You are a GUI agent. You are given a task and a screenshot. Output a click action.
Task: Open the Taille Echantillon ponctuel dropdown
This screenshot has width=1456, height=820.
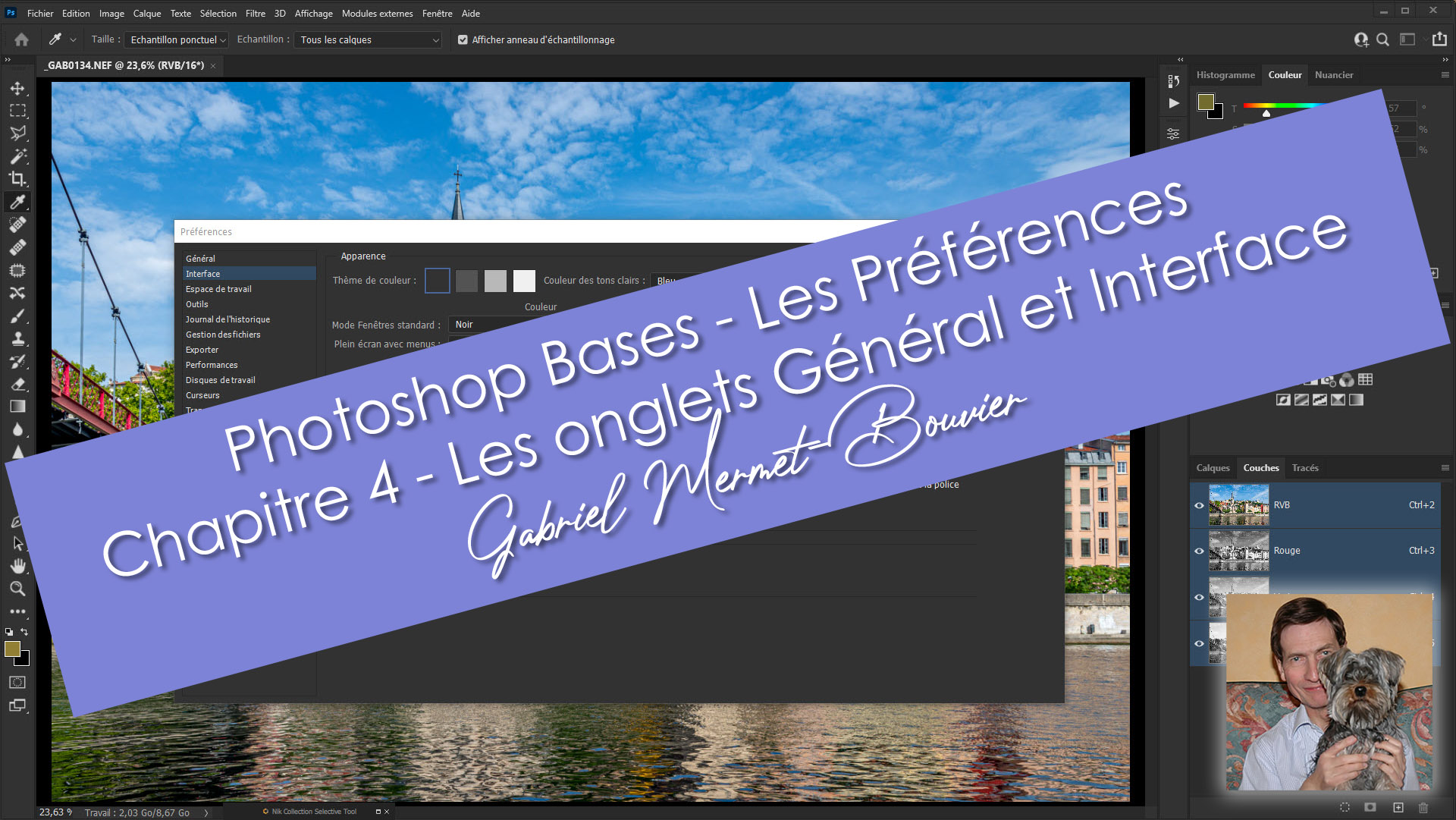point(177,39)
